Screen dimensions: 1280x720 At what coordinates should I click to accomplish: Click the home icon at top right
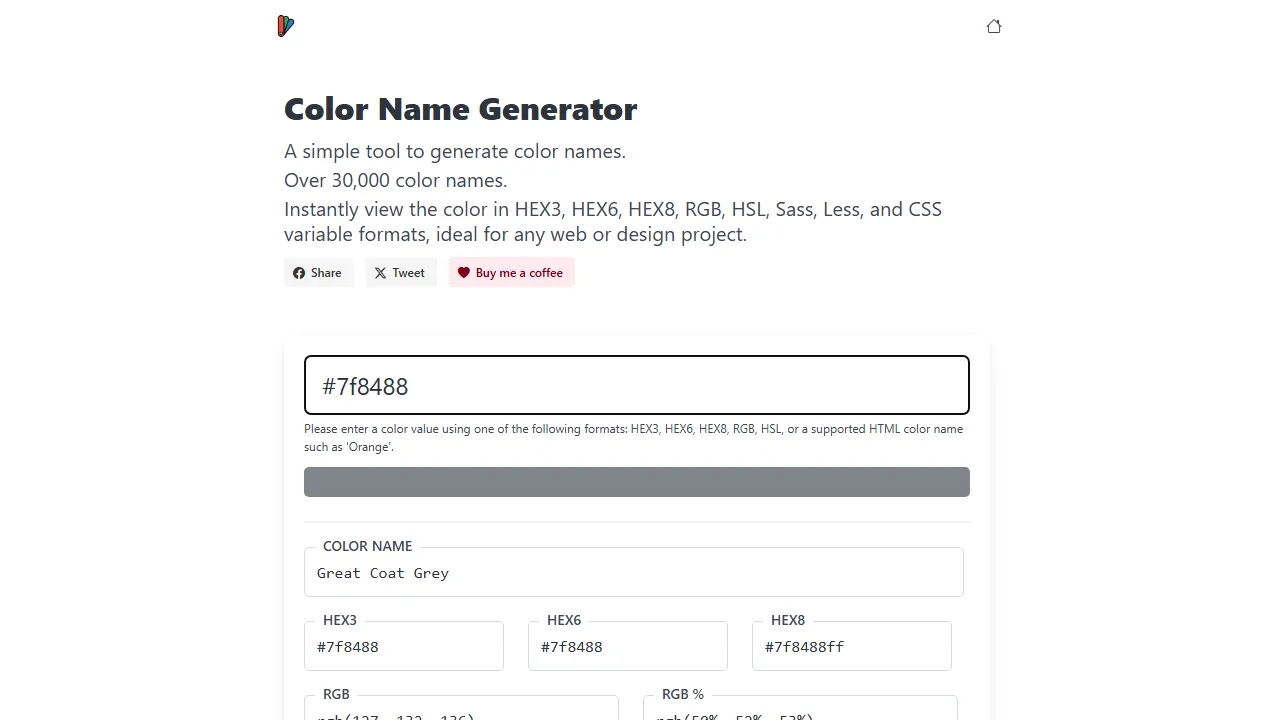point(994,26)
